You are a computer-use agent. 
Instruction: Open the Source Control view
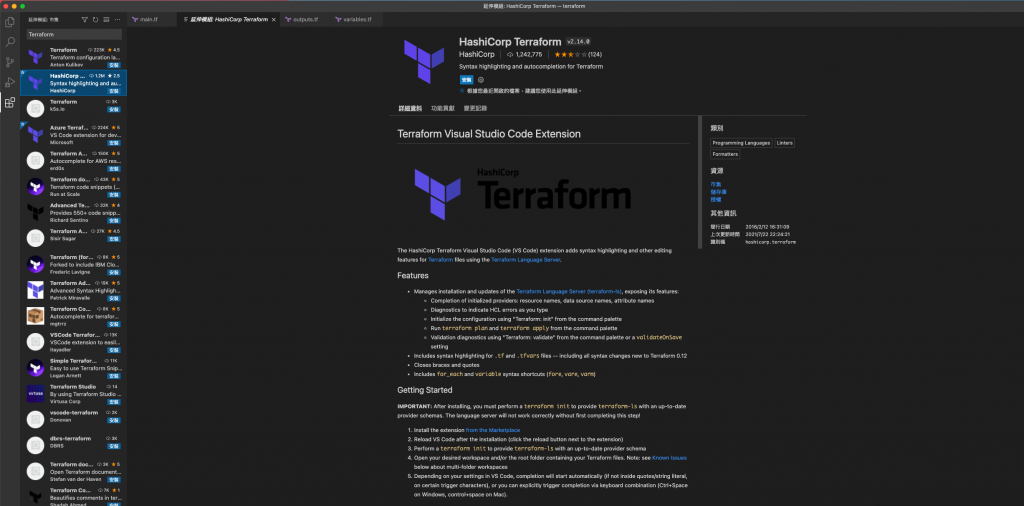point(10,63)
